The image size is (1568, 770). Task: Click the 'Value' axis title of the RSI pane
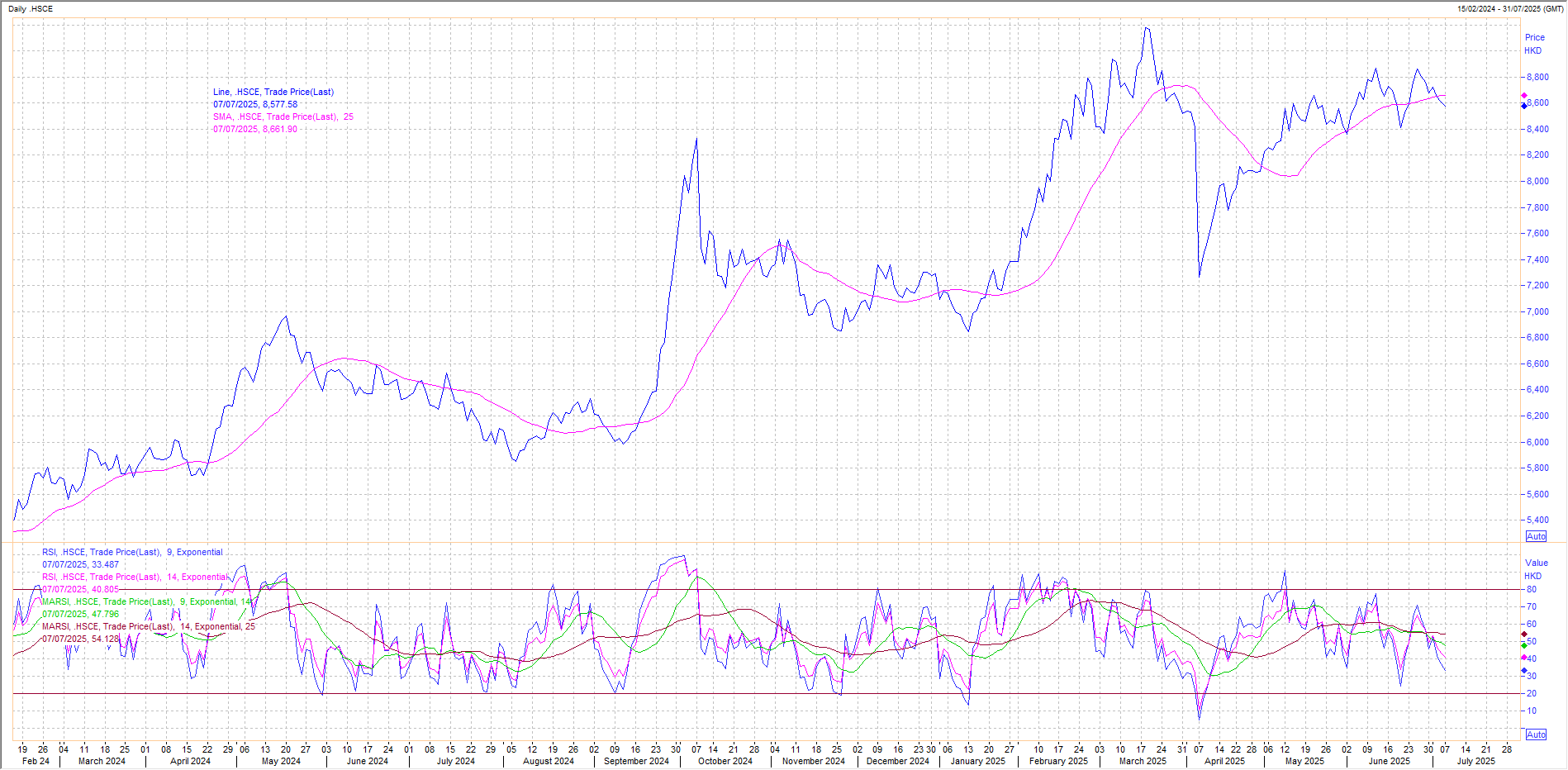[x=1537, y=563]
